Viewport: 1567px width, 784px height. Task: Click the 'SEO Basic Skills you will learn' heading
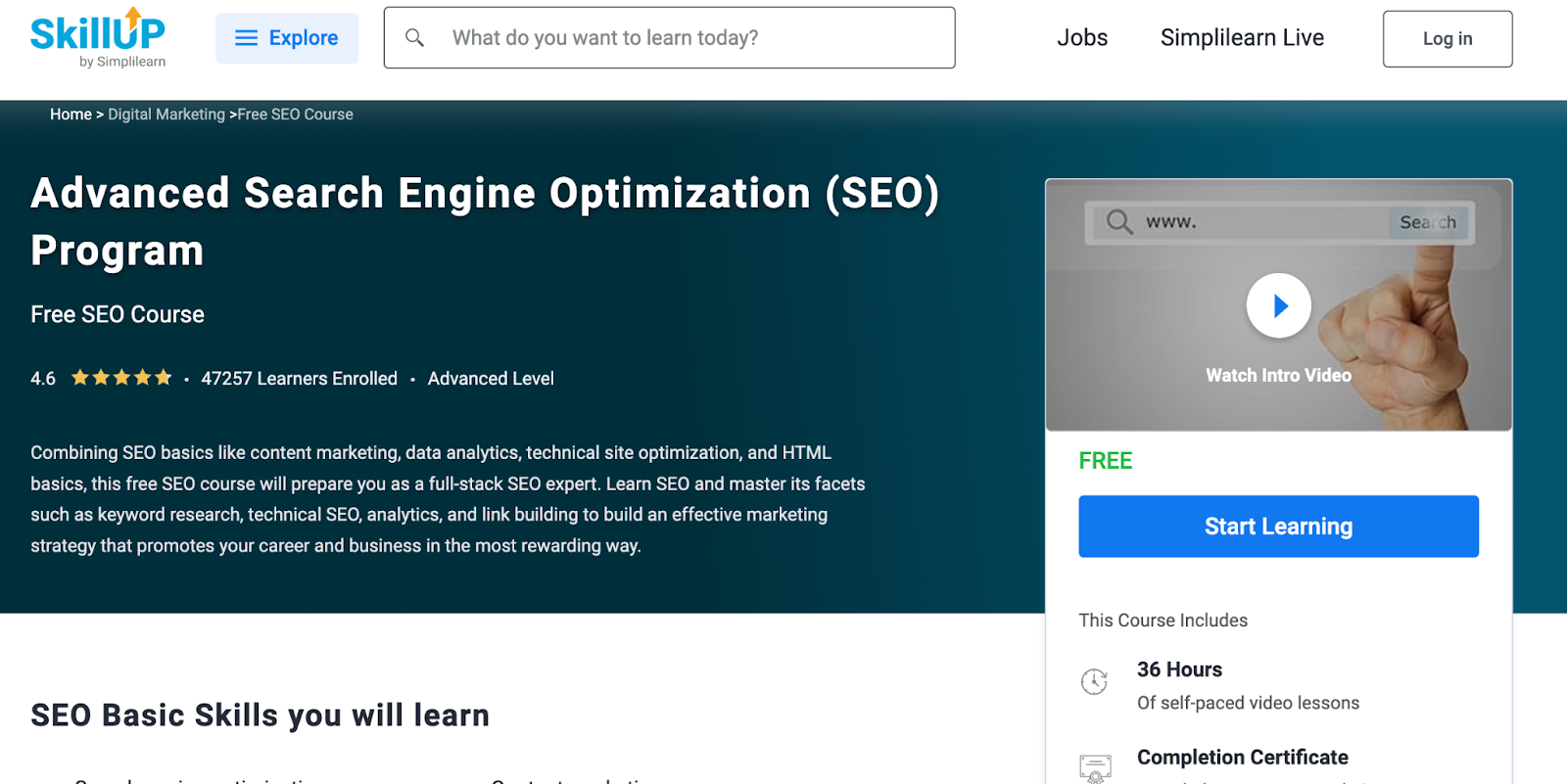(x=260, y=715)
